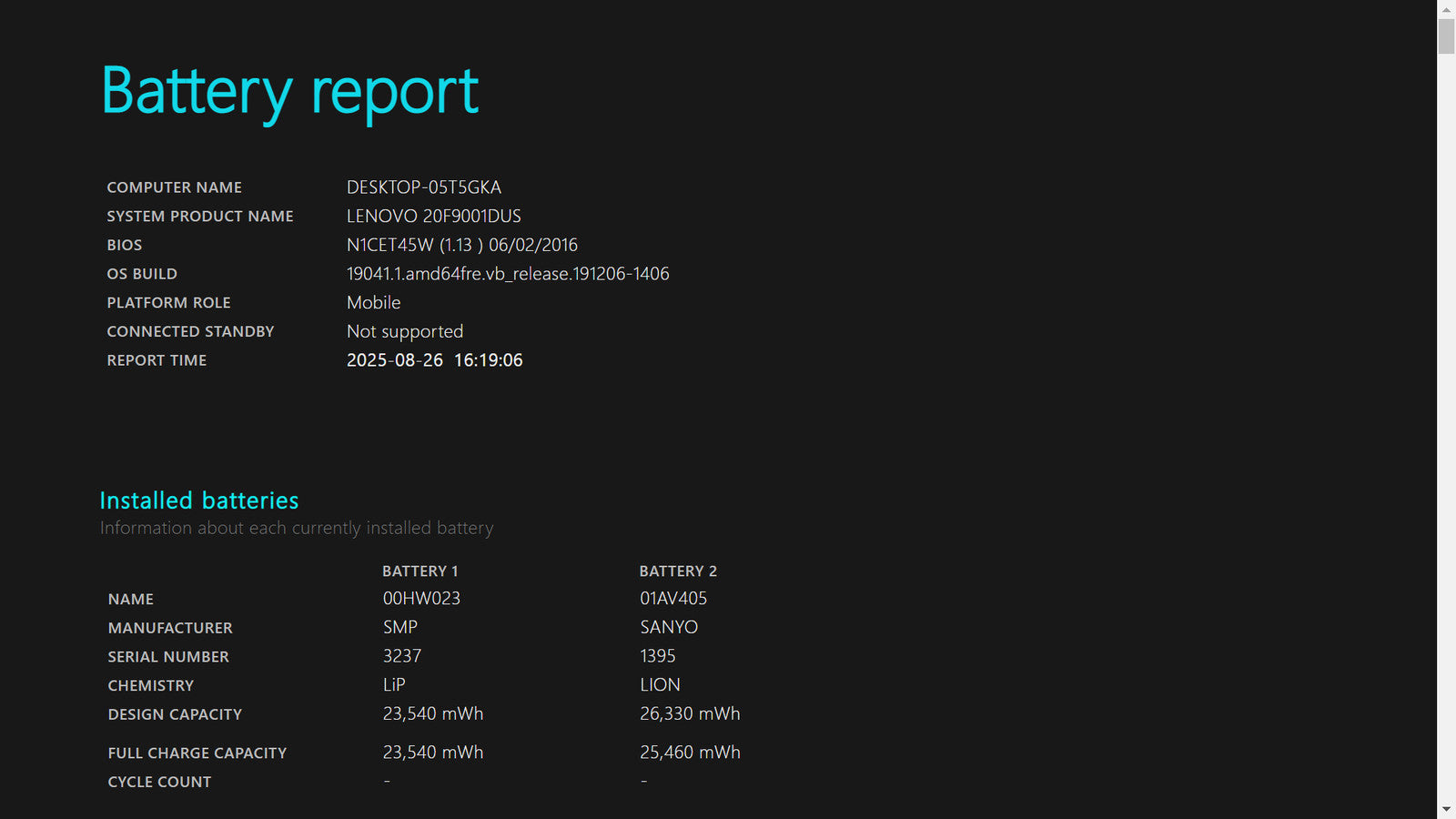Click the BATTERY 1 column header
The height and width of the screenshot is (819, 1456).
pos(420,571)
